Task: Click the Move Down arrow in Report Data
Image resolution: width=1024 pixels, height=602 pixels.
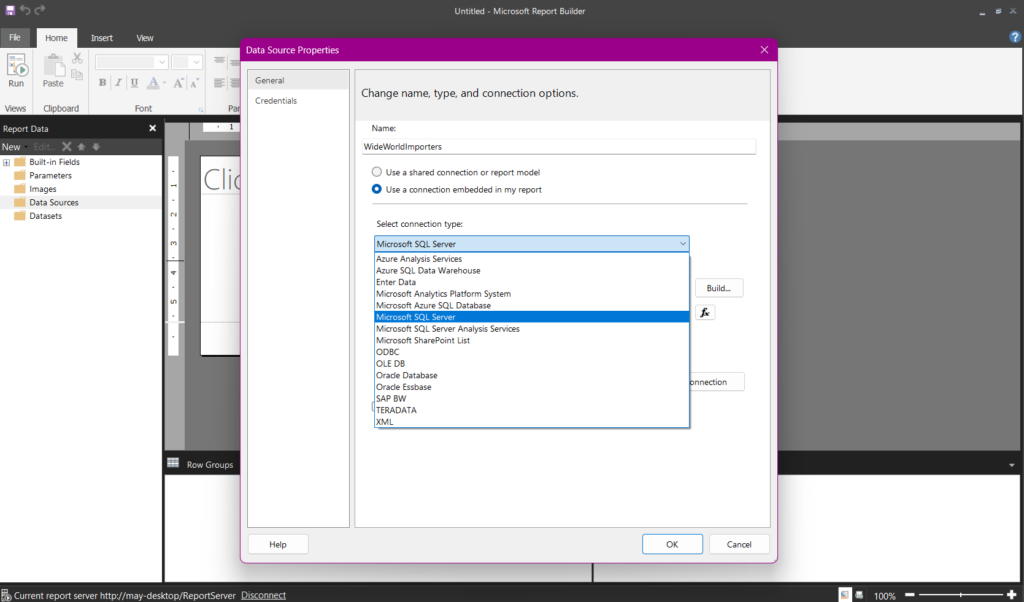Action: click(x=96, y=146)
